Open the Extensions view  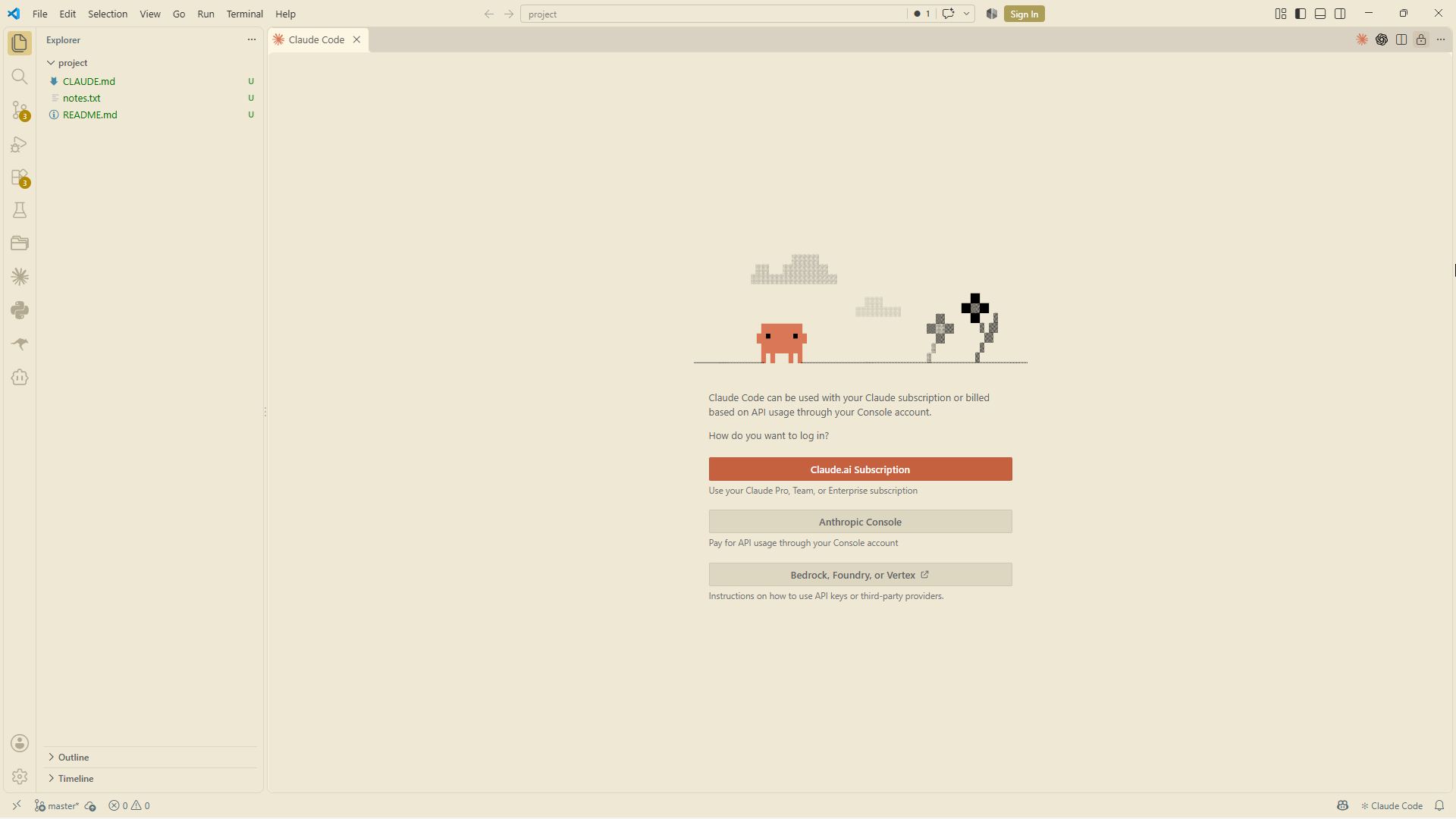click(x=20, y=177)
